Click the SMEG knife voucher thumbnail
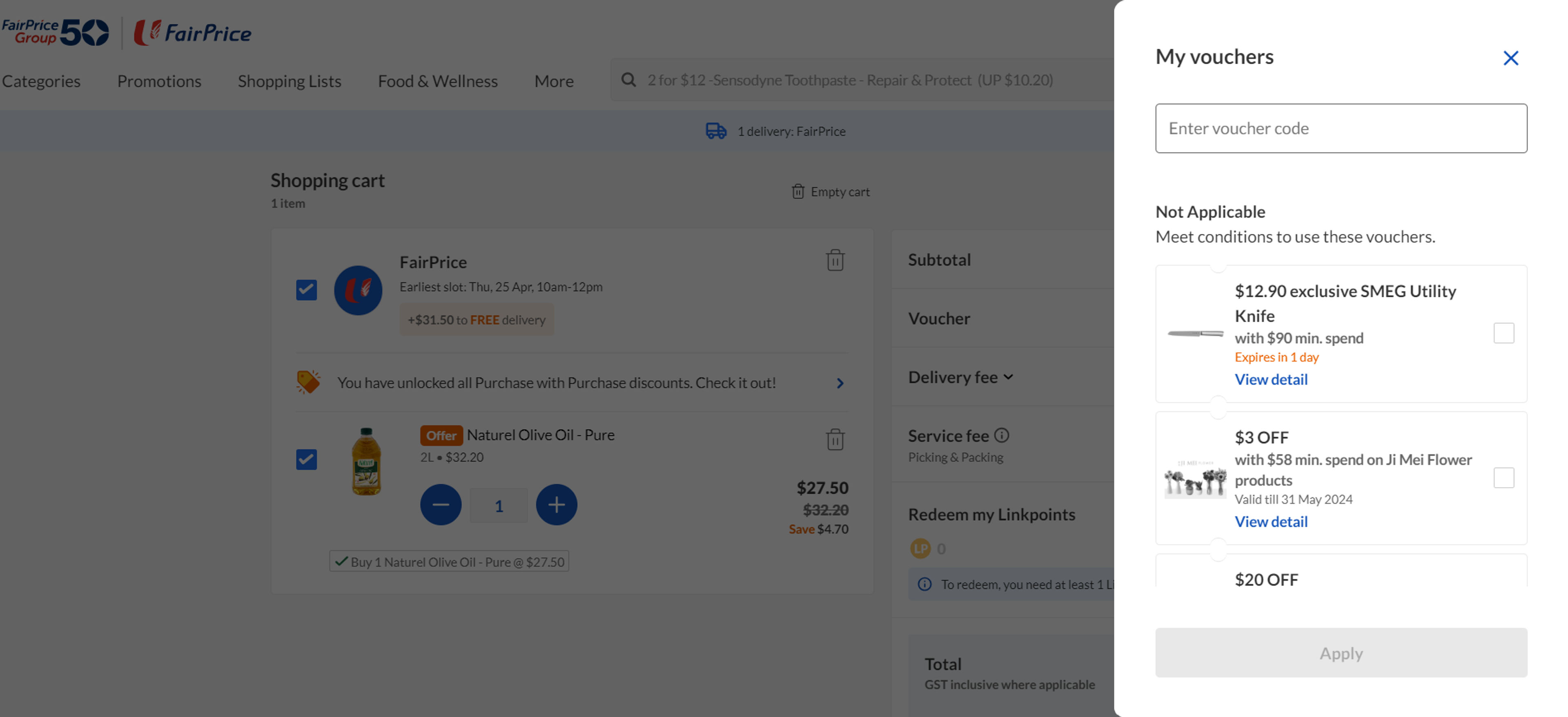Screen dimensions: 1568x717 point(1195,334)
